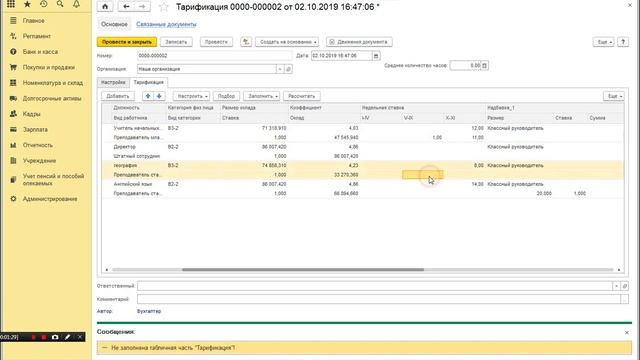
Task: Expand the Организация dropdown arrow
Action: 280,69
